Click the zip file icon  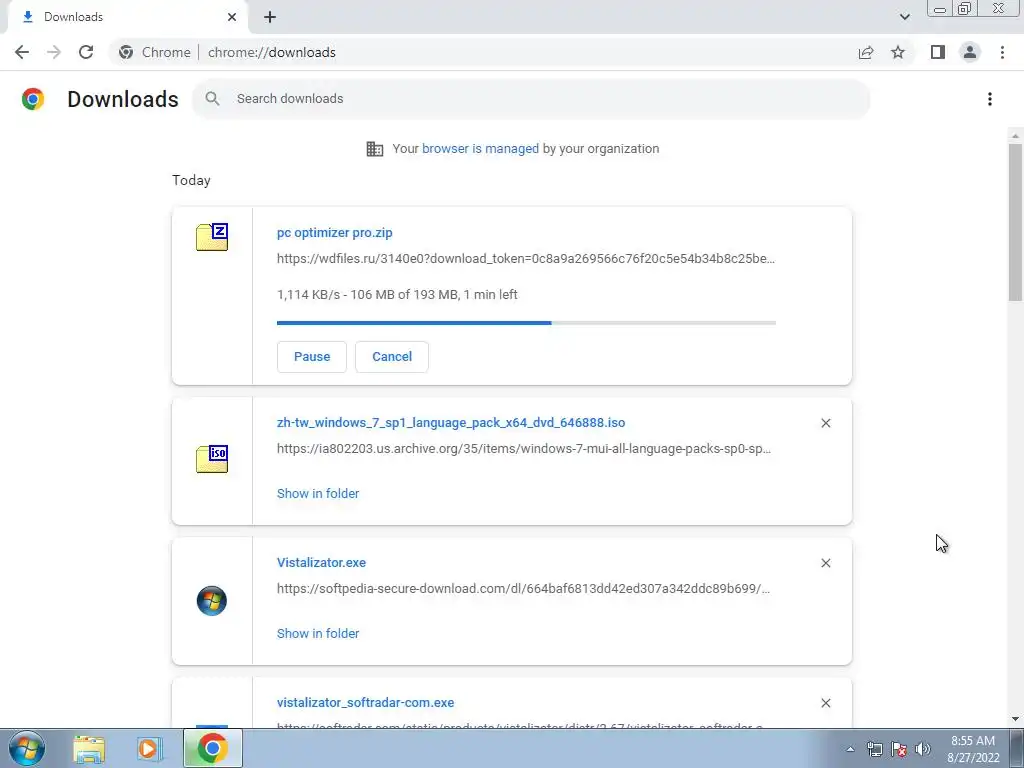(212, 236)
